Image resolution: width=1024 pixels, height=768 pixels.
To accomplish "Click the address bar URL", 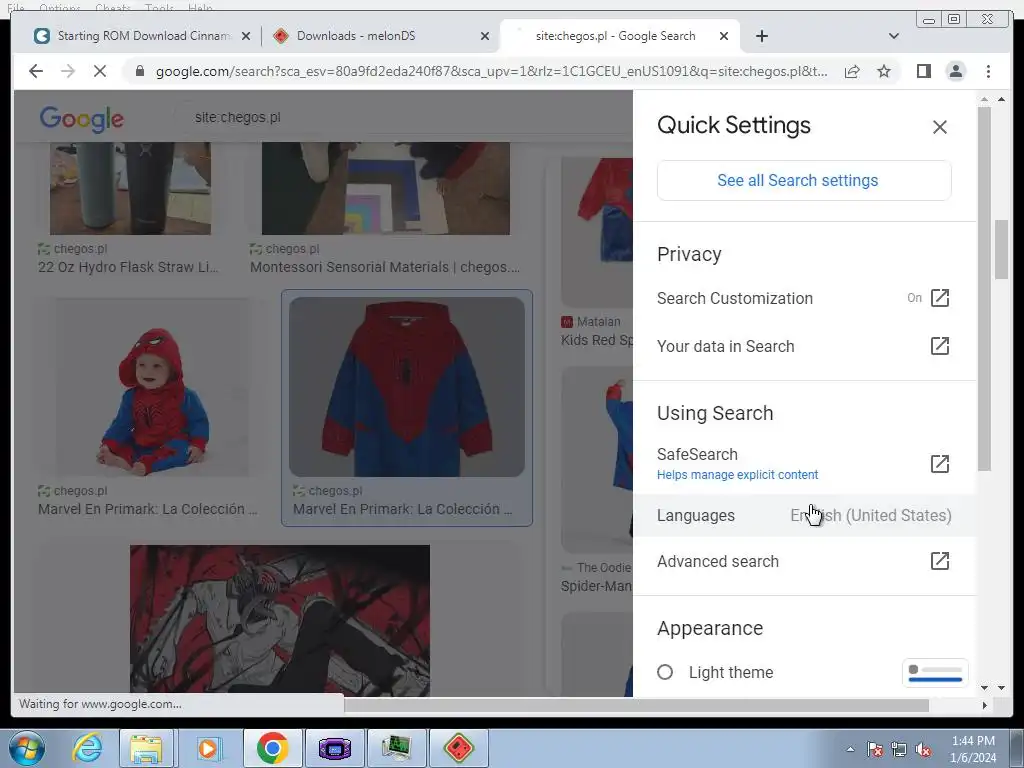I will (491, 71).
